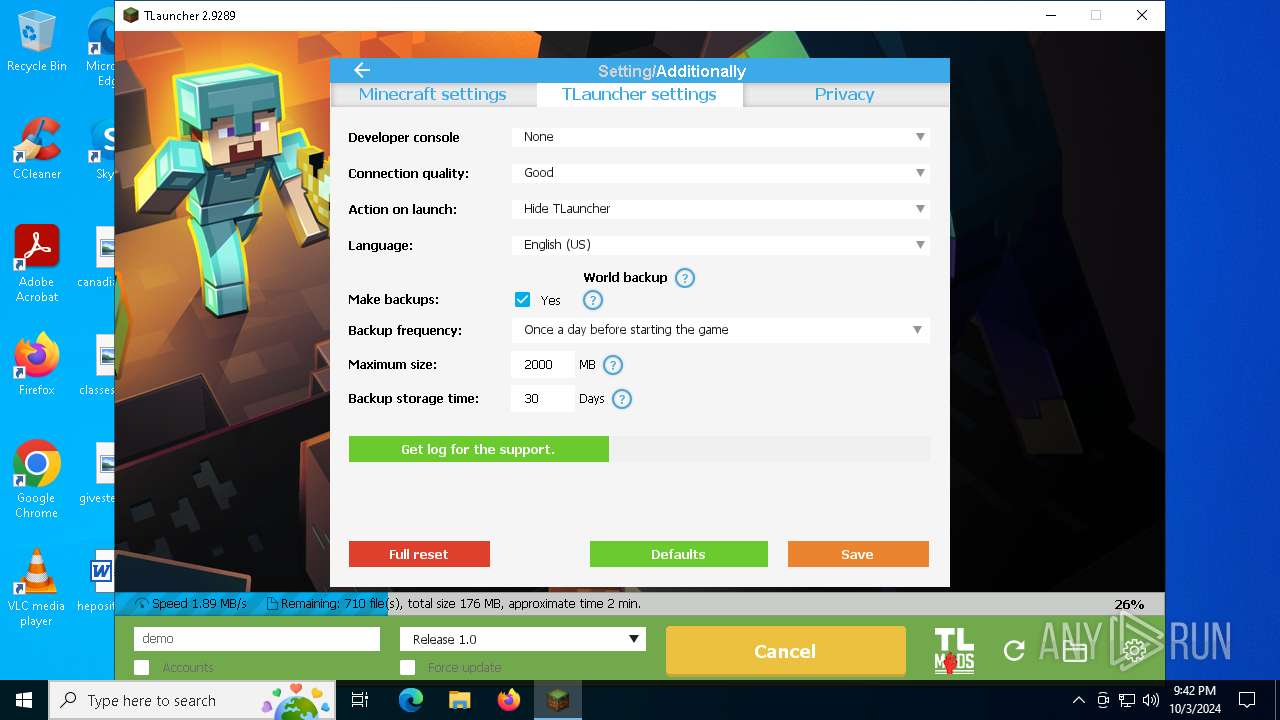The height and width of the screenshot is (720, 1280).
Task: Click Get log for the support button
Action: 478,449
